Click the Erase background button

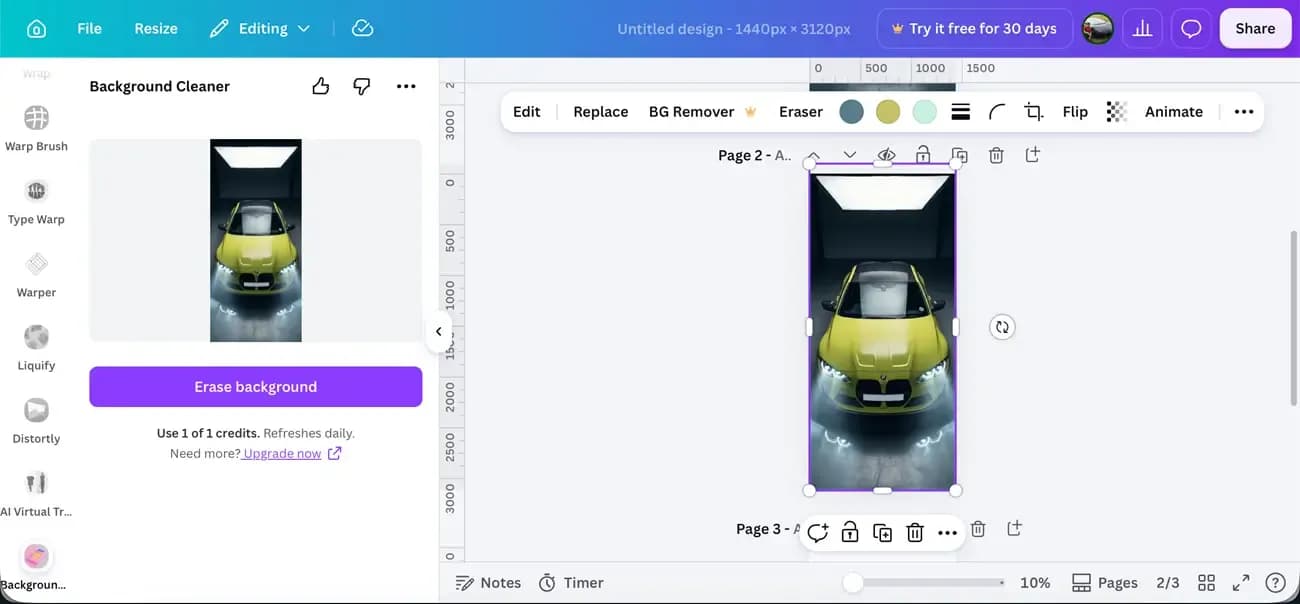click(x=256, y=387)
